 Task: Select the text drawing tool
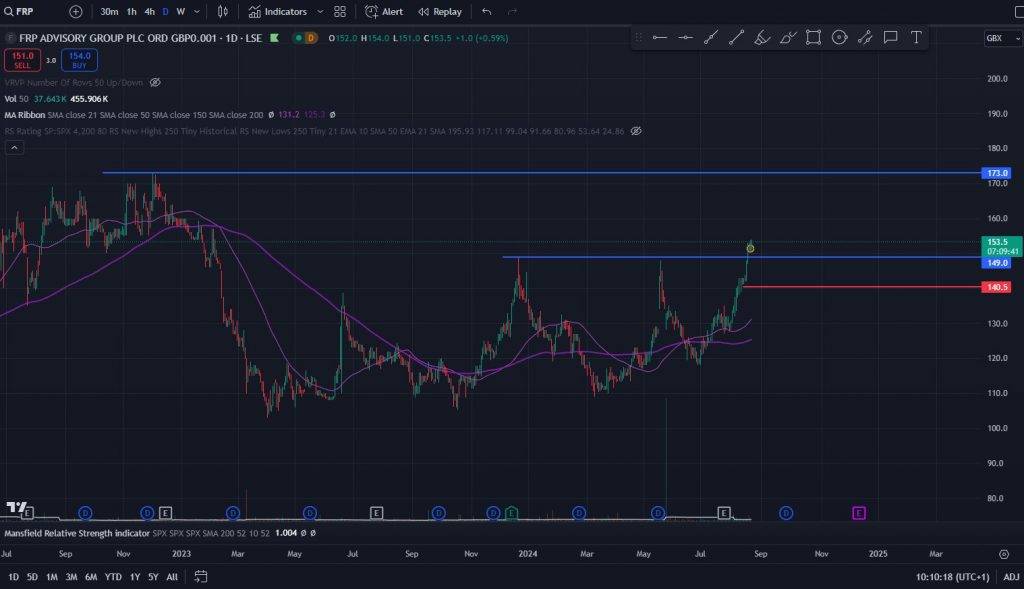pyautogui.click(x=915, y=38)
